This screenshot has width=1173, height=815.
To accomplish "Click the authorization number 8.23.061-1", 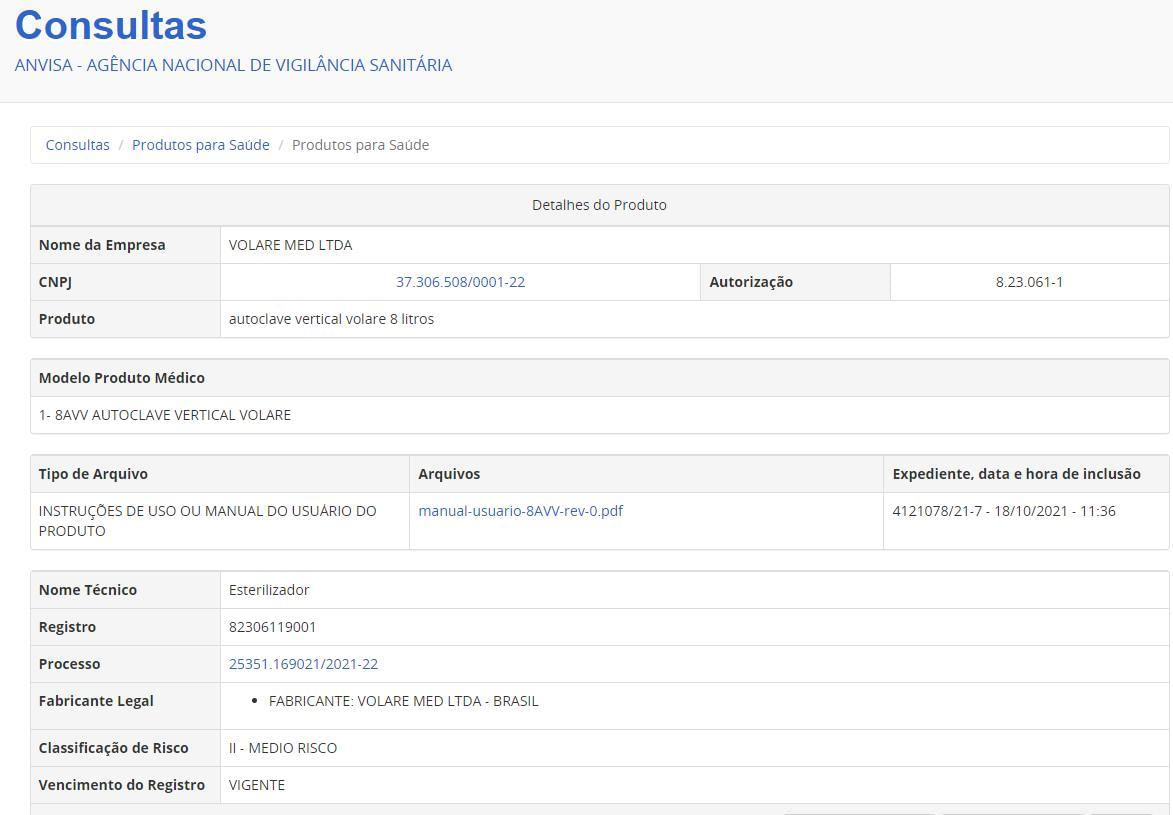I will (x=1029, y=282).
